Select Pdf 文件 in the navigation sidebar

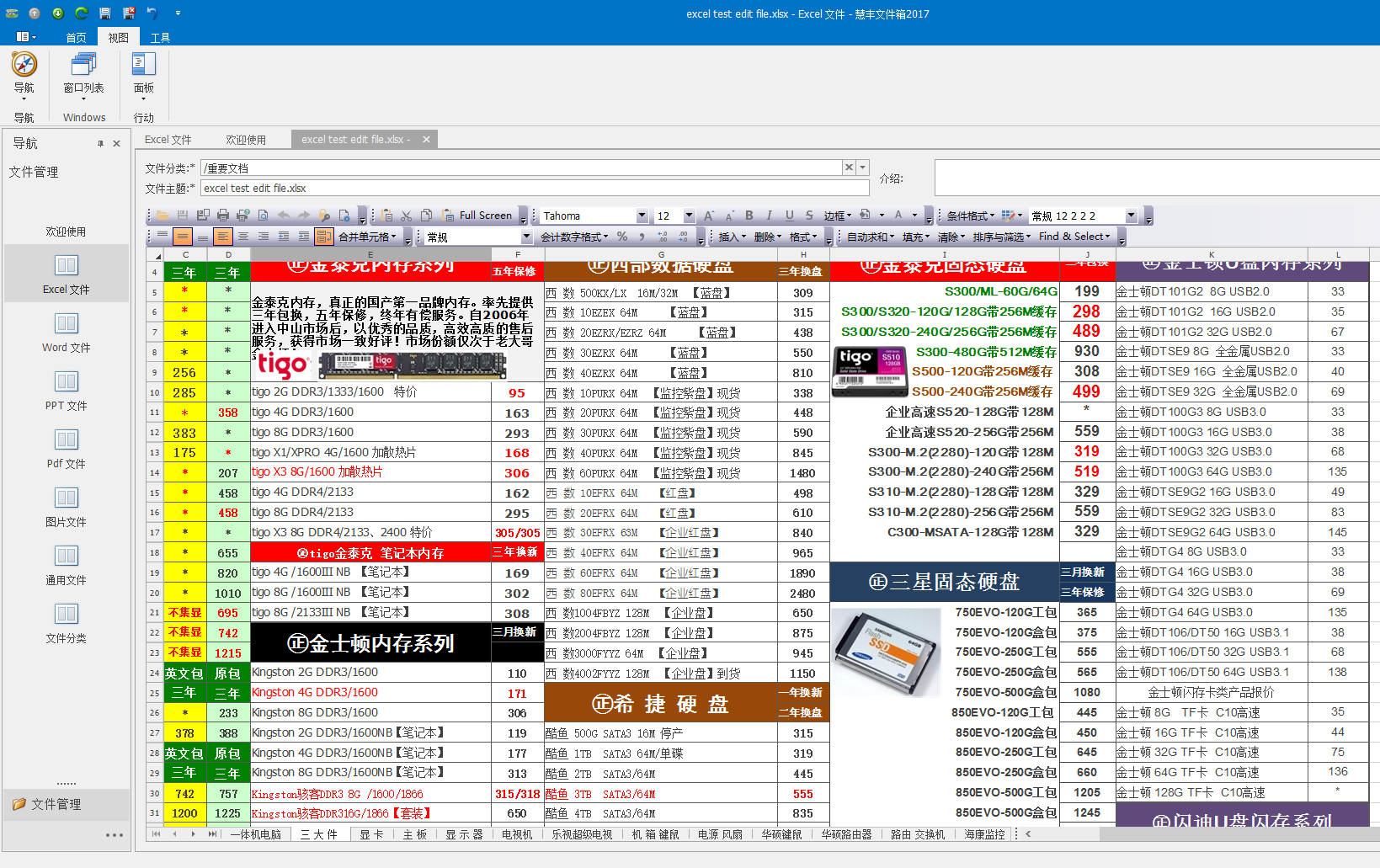[x=67, y=449]
